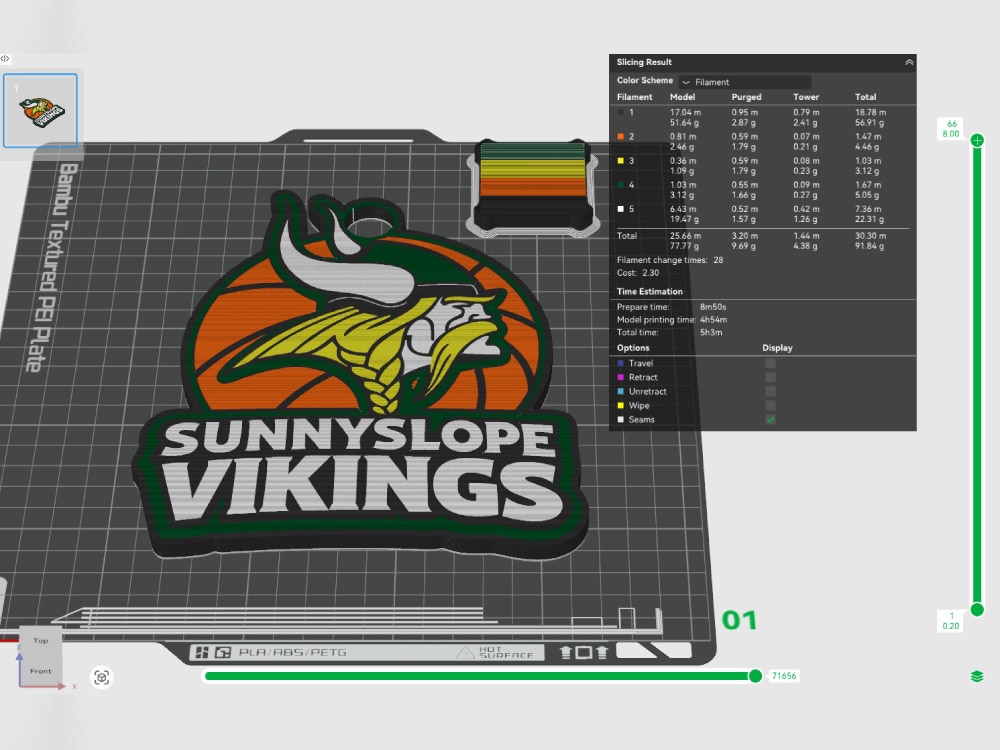The height and width of the screenshot is (750, 1000).
Task: Click the Seams color legend square
Action: point(621,419)
